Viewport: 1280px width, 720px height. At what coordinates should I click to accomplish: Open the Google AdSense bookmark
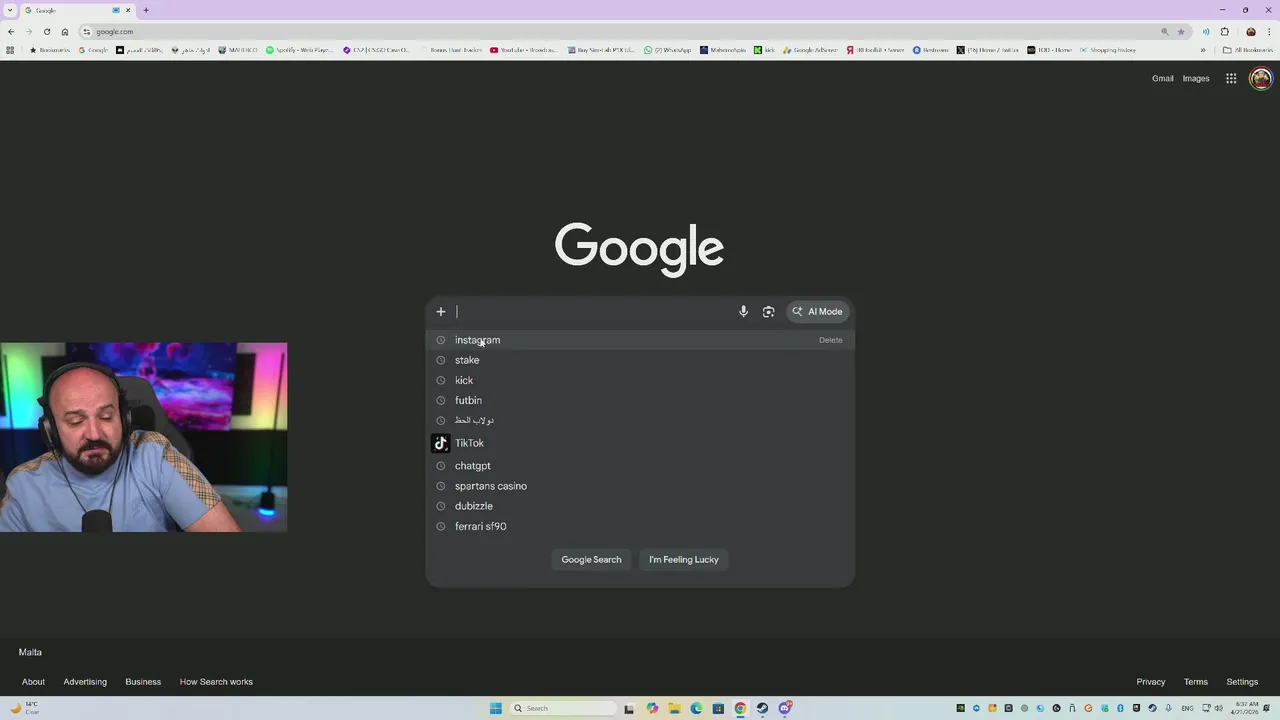(810, 50)
